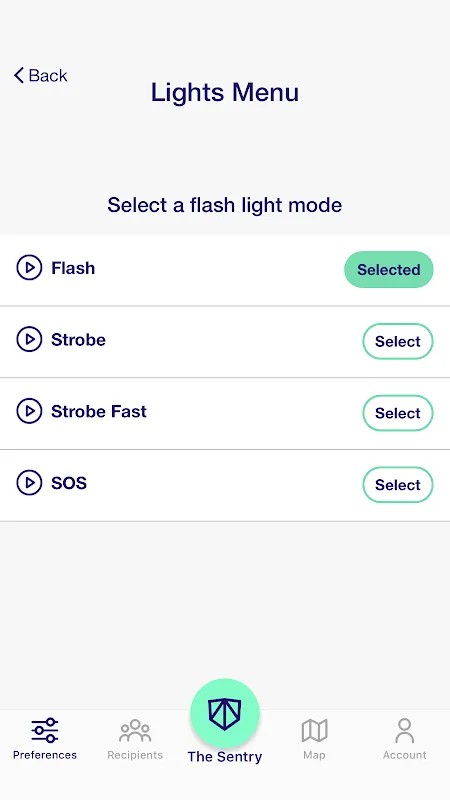This screenshot has width=450, height=800.
Task: Tap the Sentry shield icon
Action: pyautogui.click(x=224, y=713)
